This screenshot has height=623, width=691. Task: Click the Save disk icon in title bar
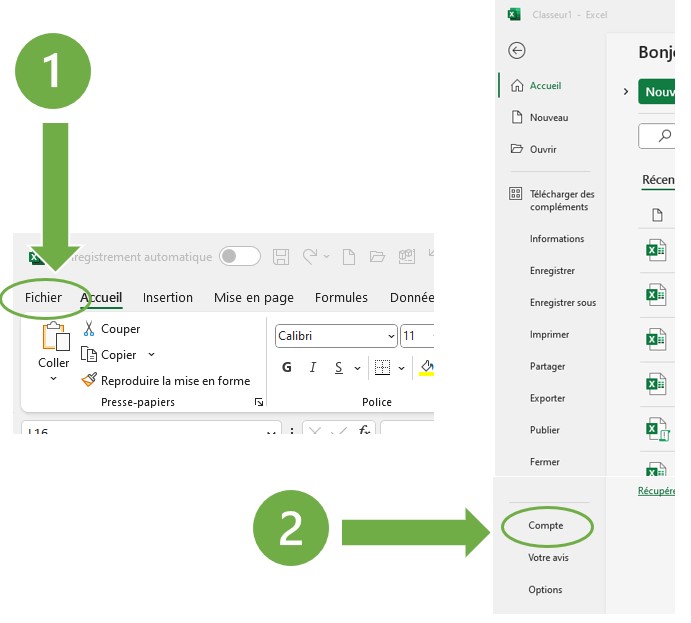[281, 257]
